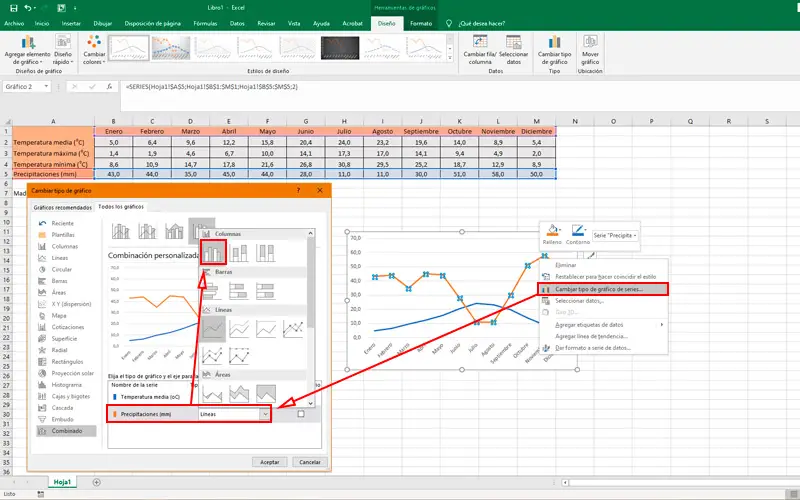Screen dimensions: 800x500
Task: Pick clustered bar icon under Barras
Action: (x=211, y=291)
